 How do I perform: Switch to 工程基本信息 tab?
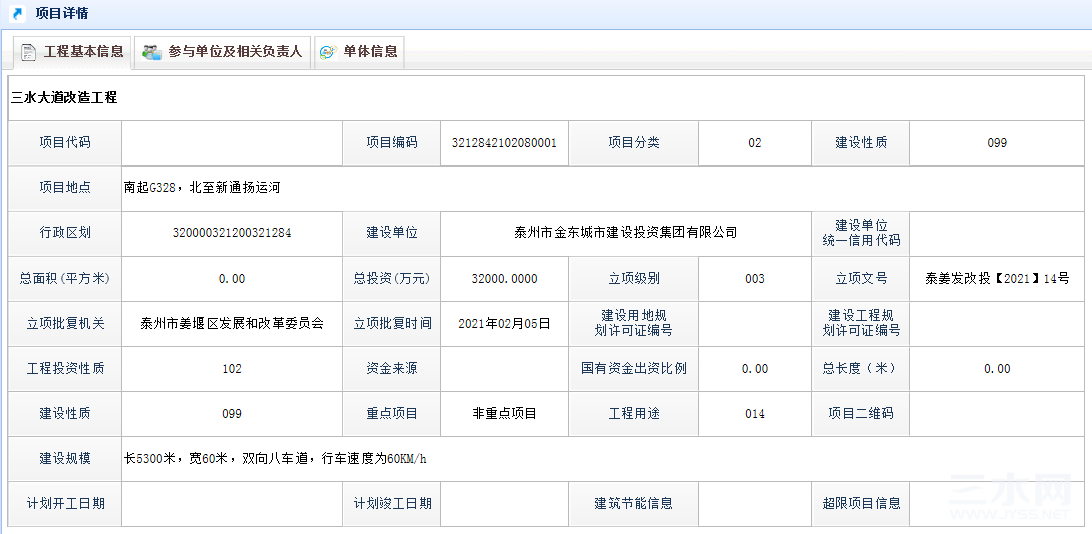72,52
